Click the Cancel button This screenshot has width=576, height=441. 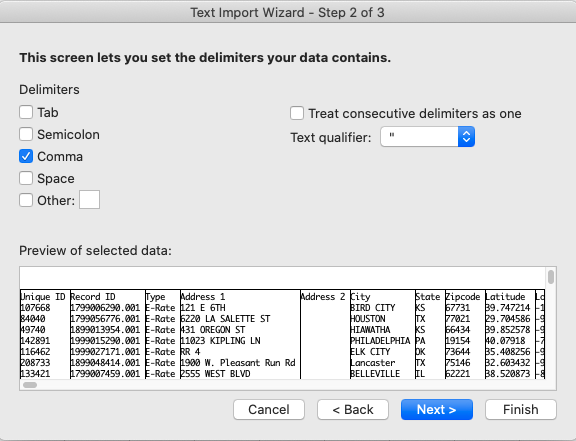(x=269, y=409)
